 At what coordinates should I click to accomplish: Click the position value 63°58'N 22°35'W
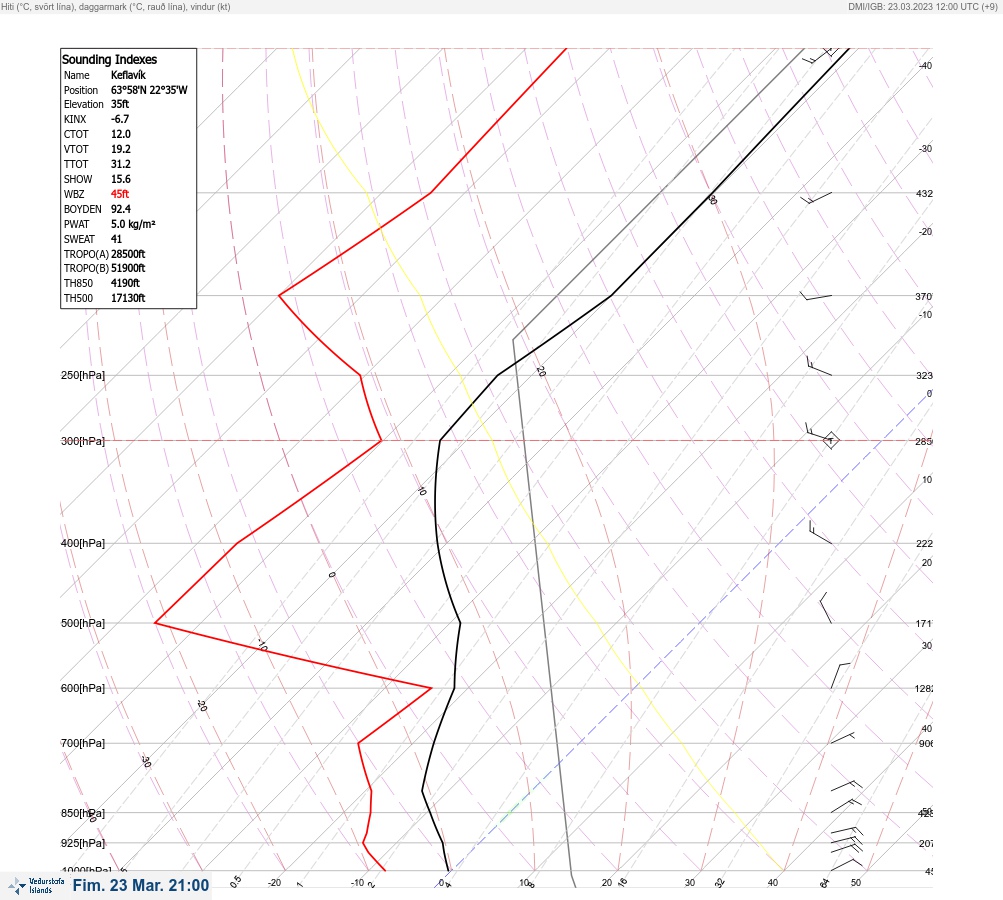149,90
